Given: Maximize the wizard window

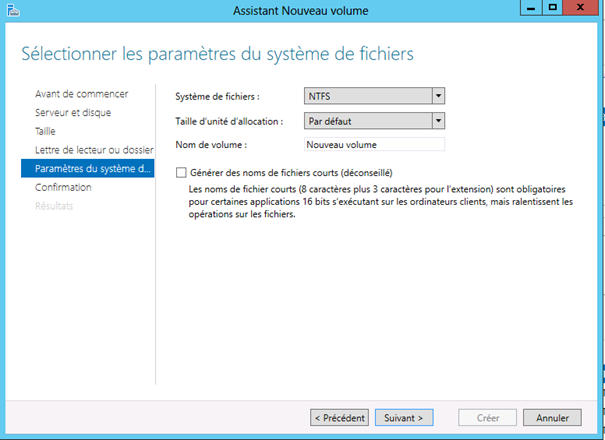Looking at the screenshot, I should pos(551,9).
